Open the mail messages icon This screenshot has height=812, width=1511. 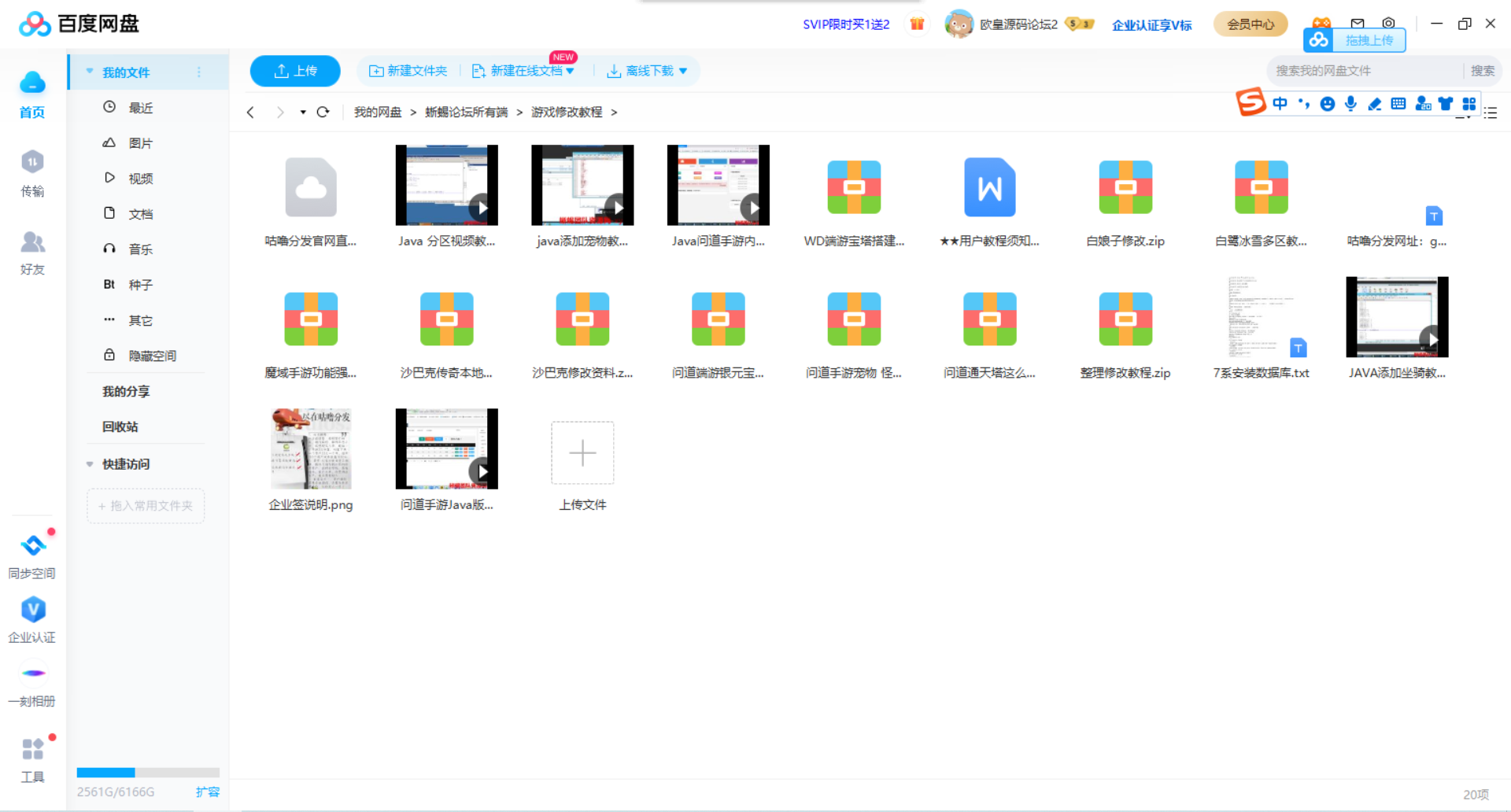coord(1358,23)
